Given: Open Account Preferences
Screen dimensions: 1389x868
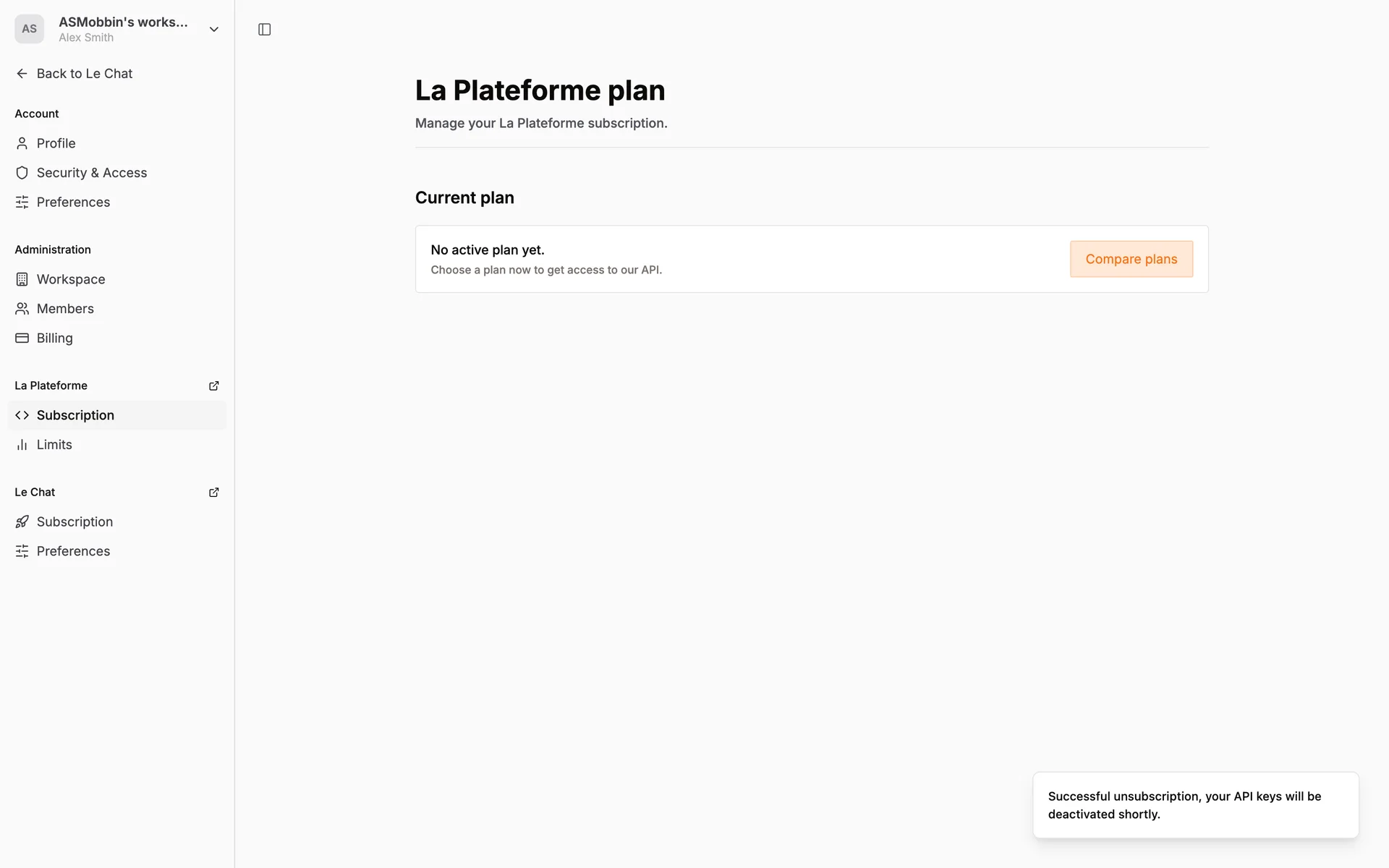Looking at the screenshot, I should click(73, 203).
